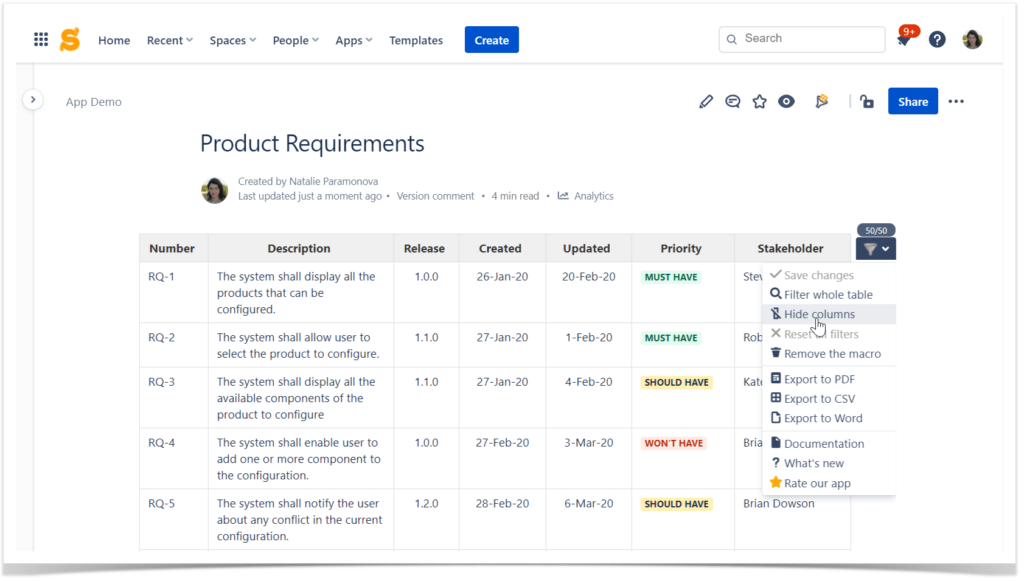Click inside the Search field
The height and width of the screenshot is (581, 1024).
800,39
